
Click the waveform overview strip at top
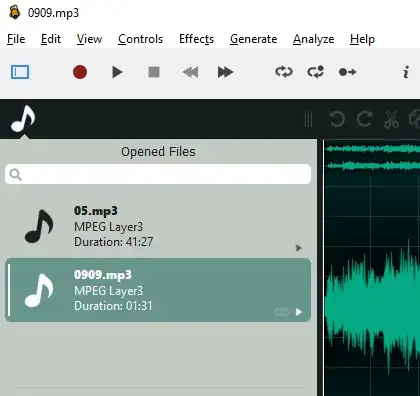[372, 157]
